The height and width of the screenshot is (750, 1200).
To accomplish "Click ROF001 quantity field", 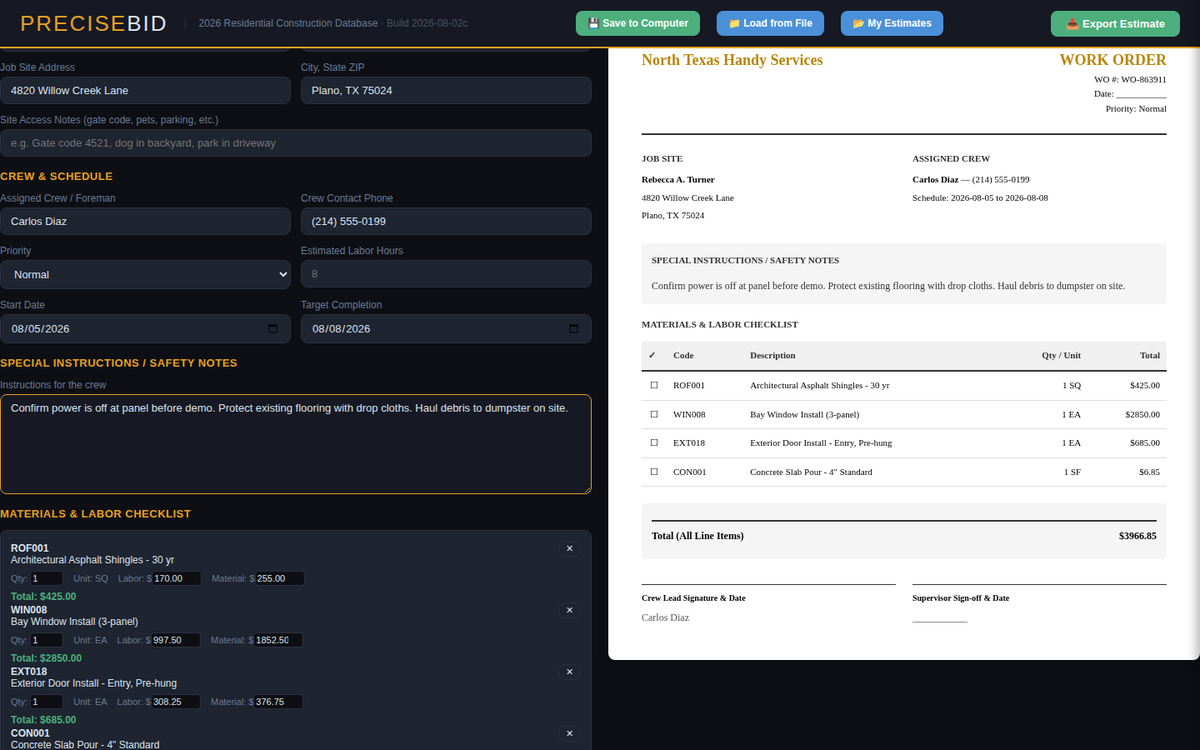I will 47,578.
